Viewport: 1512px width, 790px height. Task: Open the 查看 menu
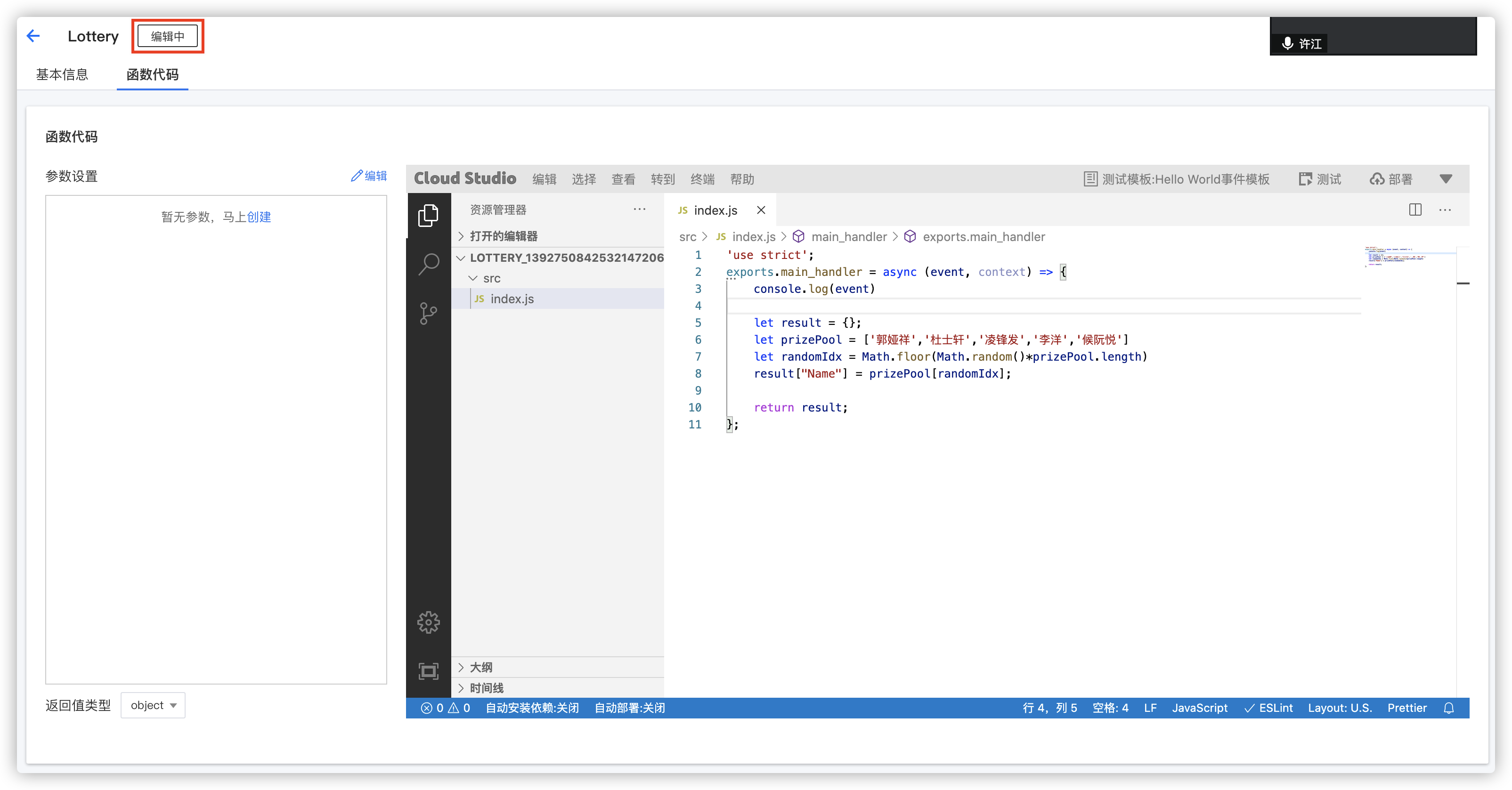click(623, 179)
